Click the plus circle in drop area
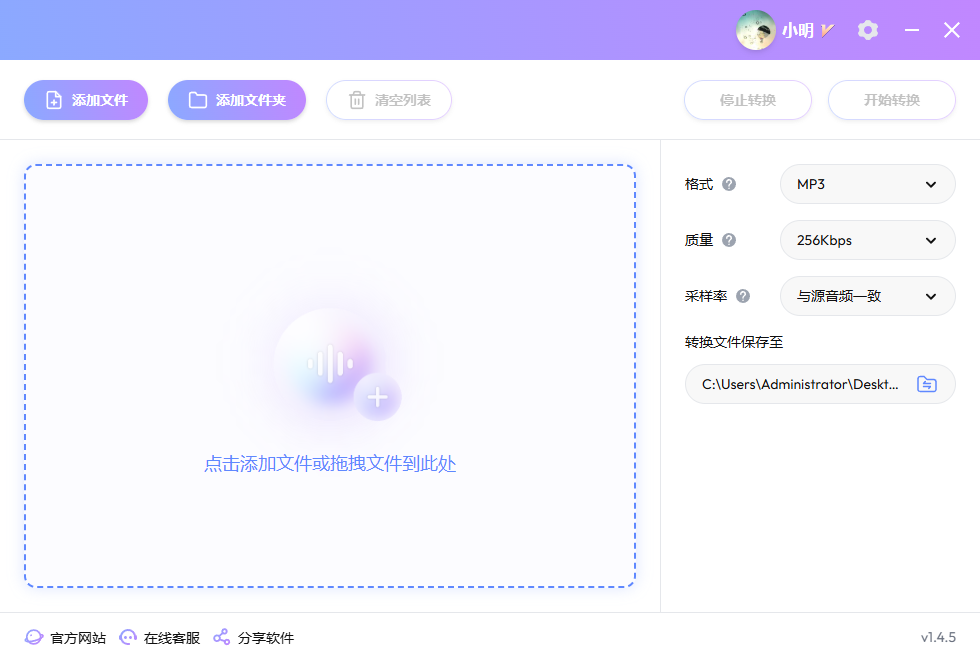980x660 pixels. click(x=377, y=398)
